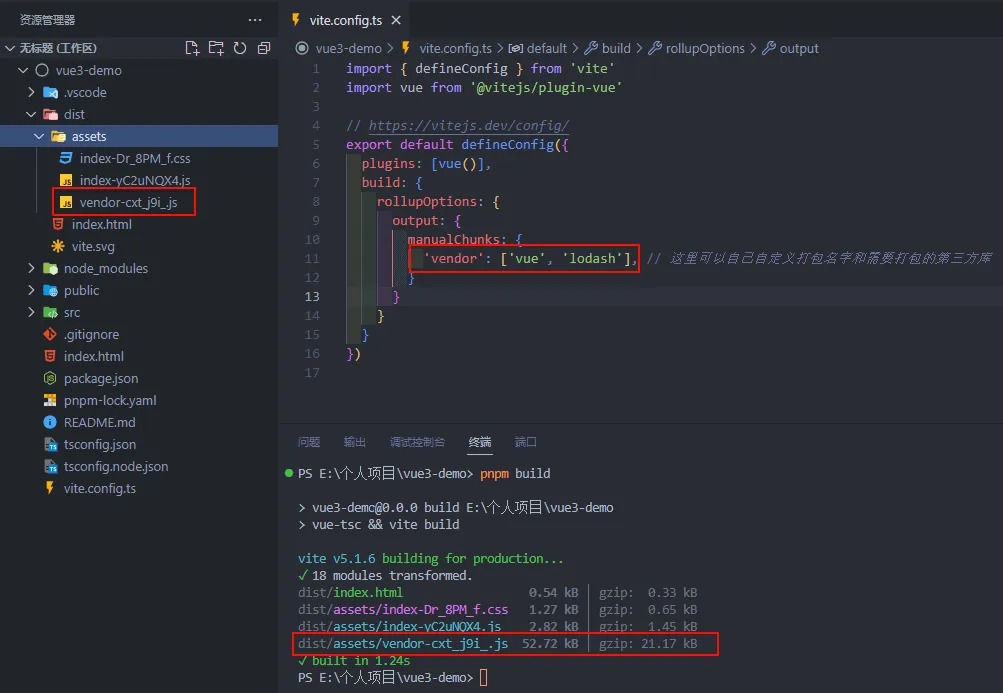Open index-yC2uNQX4.js file

135,180
